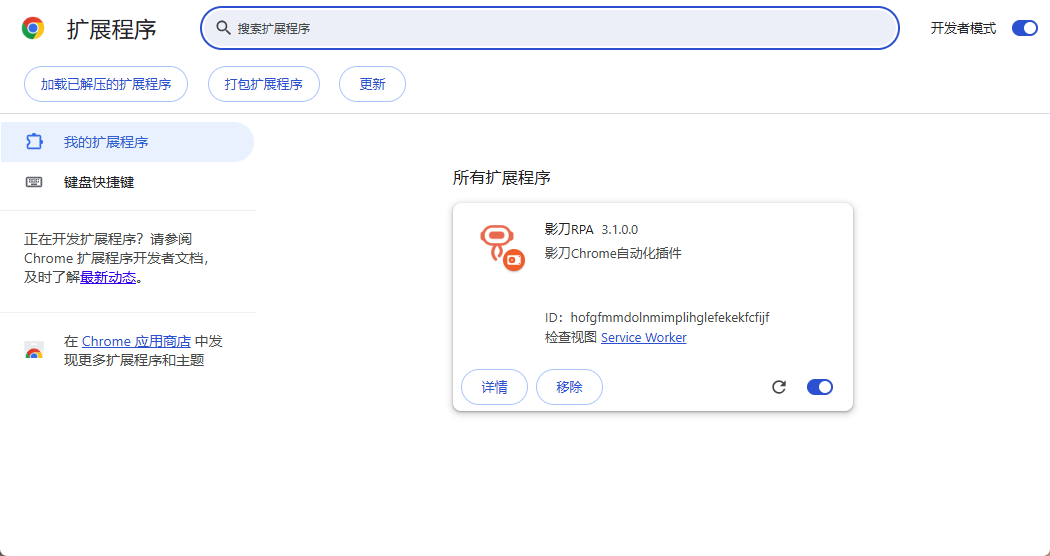Open the Chrome 应用商店 link
This screenshot has width=1050, height=556.
click(x=136, y=342)
